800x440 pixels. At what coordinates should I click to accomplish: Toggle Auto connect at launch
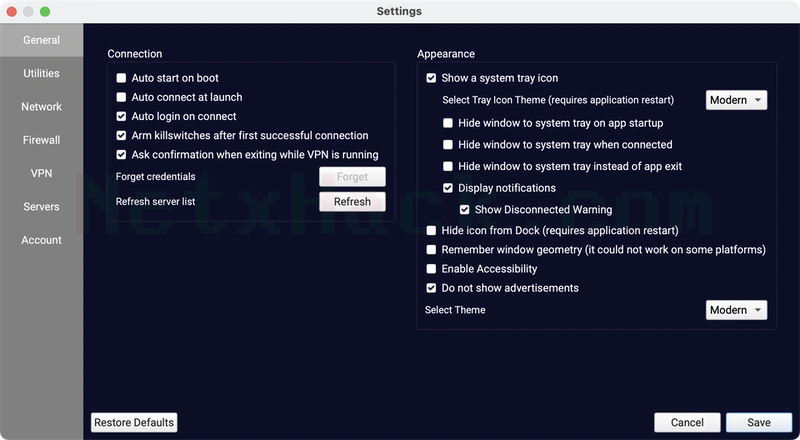coord(121,97)
